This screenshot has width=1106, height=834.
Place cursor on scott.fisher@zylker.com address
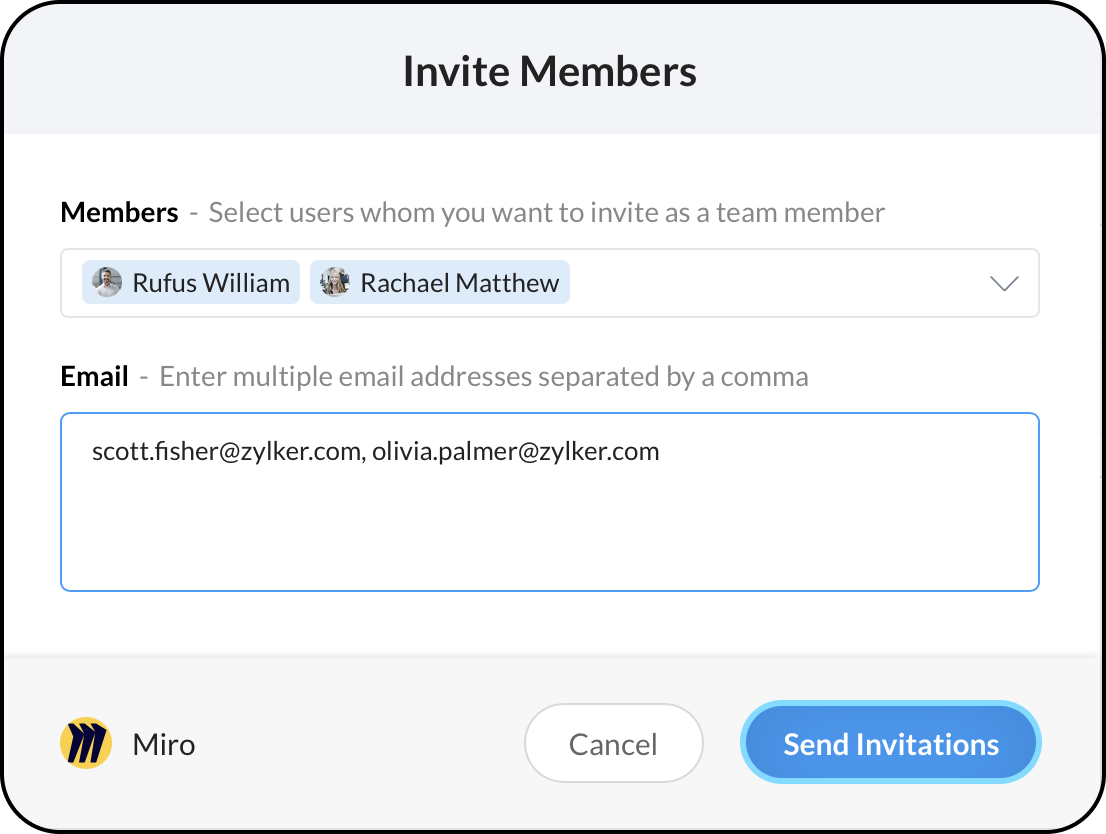(x=225, y=452)
